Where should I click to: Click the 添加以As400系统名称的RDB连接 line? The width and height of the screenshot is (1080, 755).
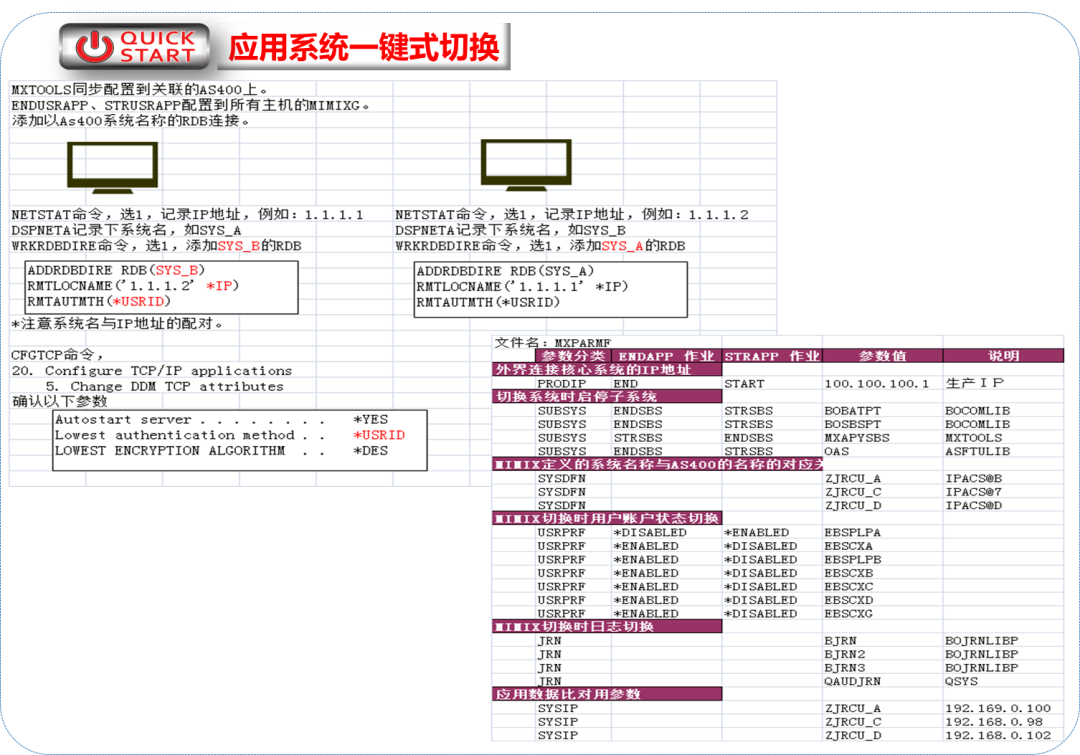(131, 121)
